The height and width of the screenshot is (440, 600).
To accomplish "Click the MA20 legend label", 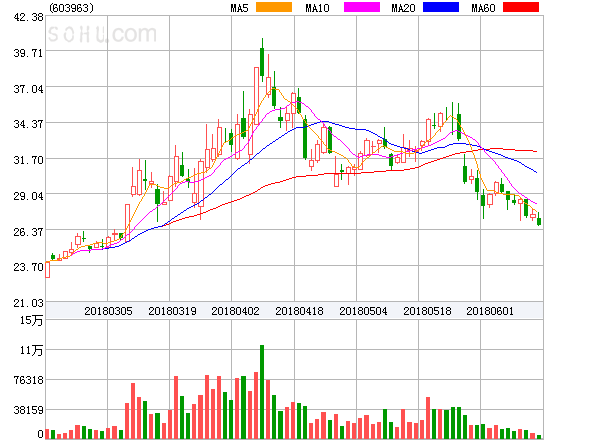I will pyautogui.click(x=403, y=8).
